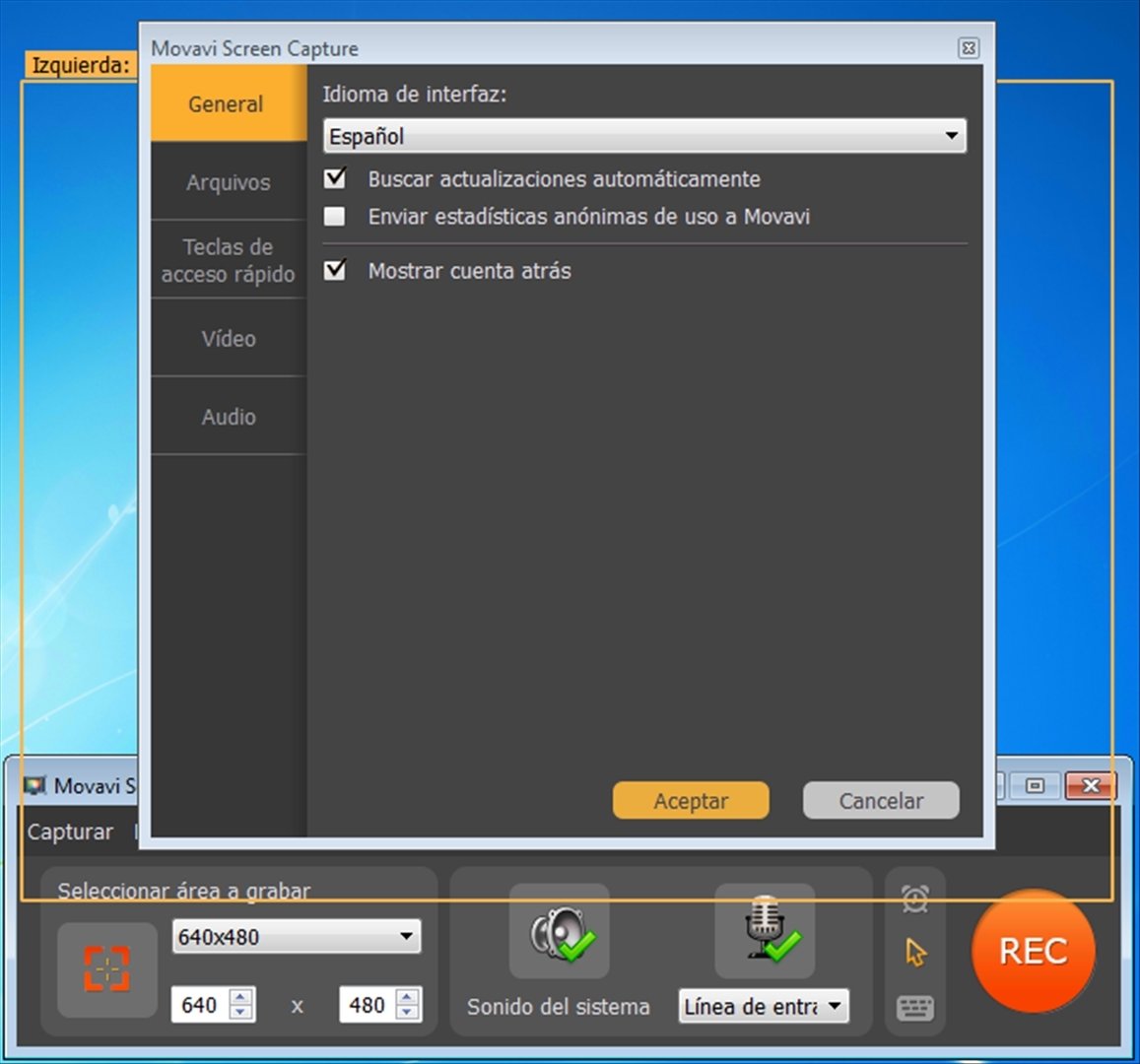Increase capture height with the up arrow

tap(409, 996)
